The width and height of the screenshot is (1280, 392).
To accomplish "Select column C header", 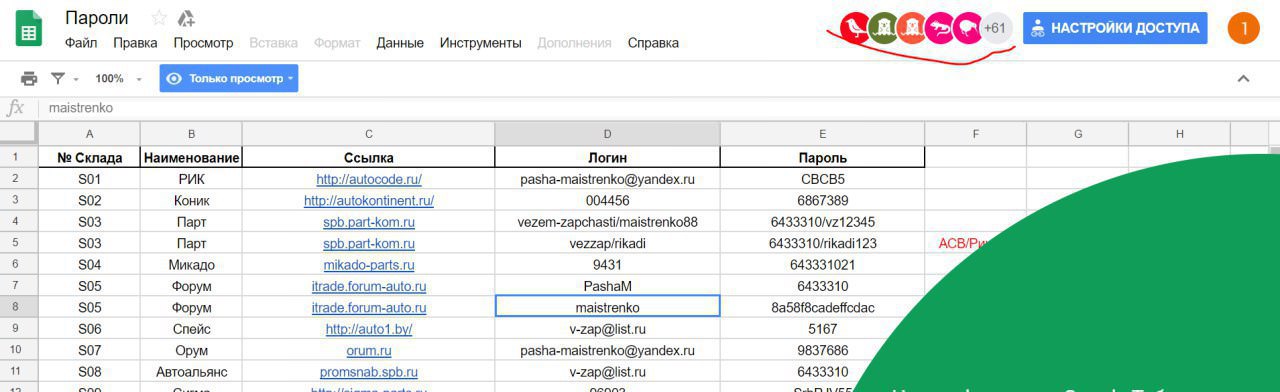I will 369,134.
